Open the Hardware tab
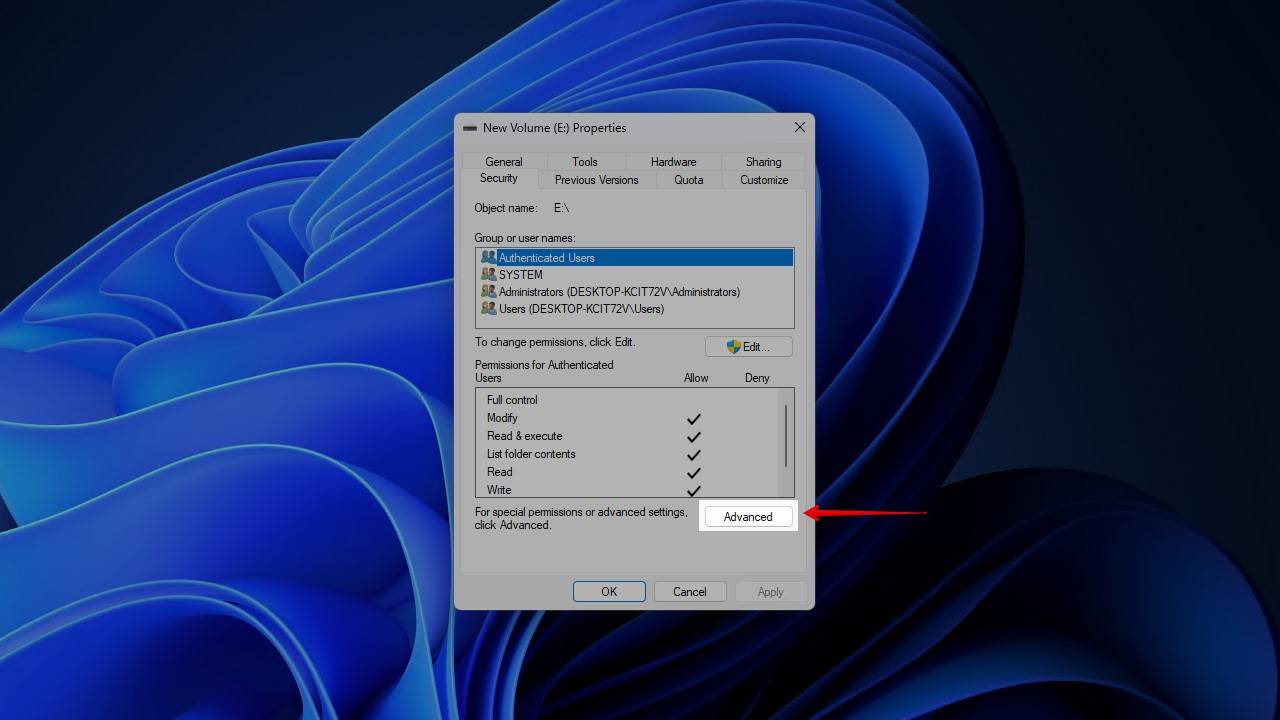 pyautogui.click(x=673, y=162)
